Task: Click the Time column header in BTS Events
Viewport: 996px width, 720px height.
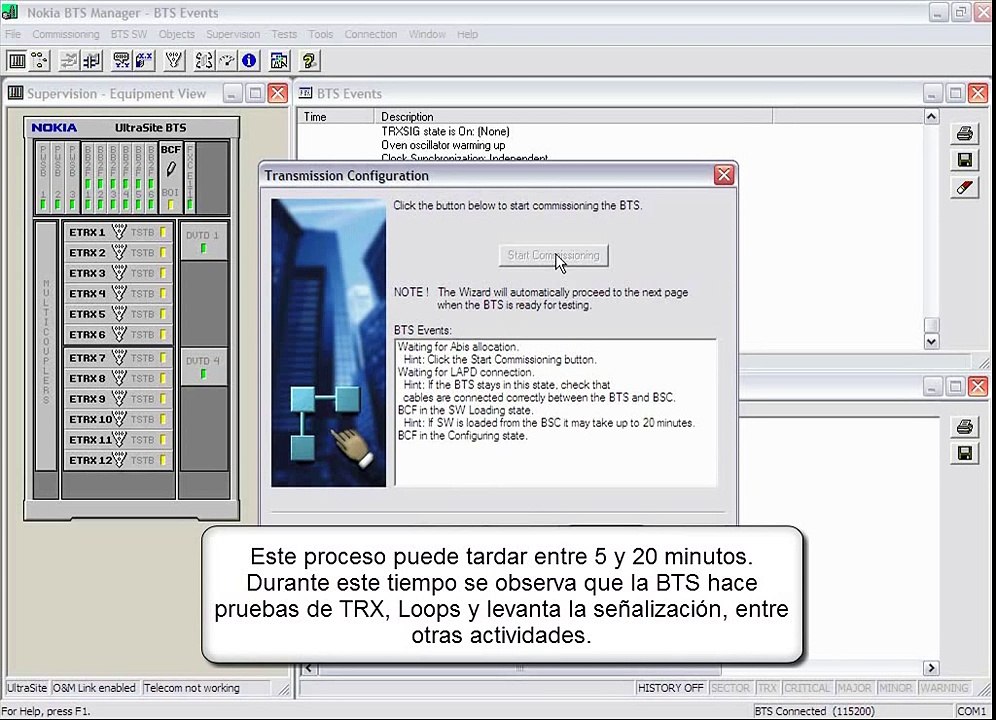Action: coord(336,116)
